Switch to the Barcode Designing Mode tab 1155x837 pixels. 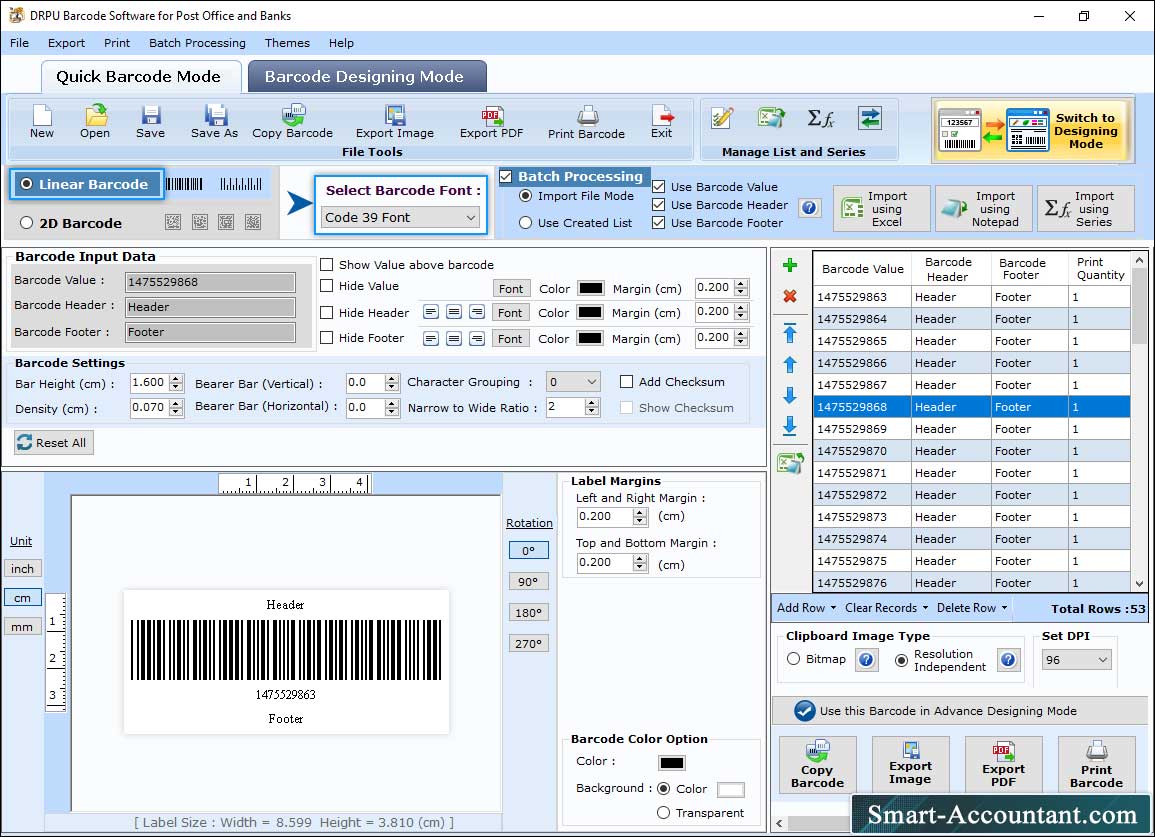click(367, 77)
